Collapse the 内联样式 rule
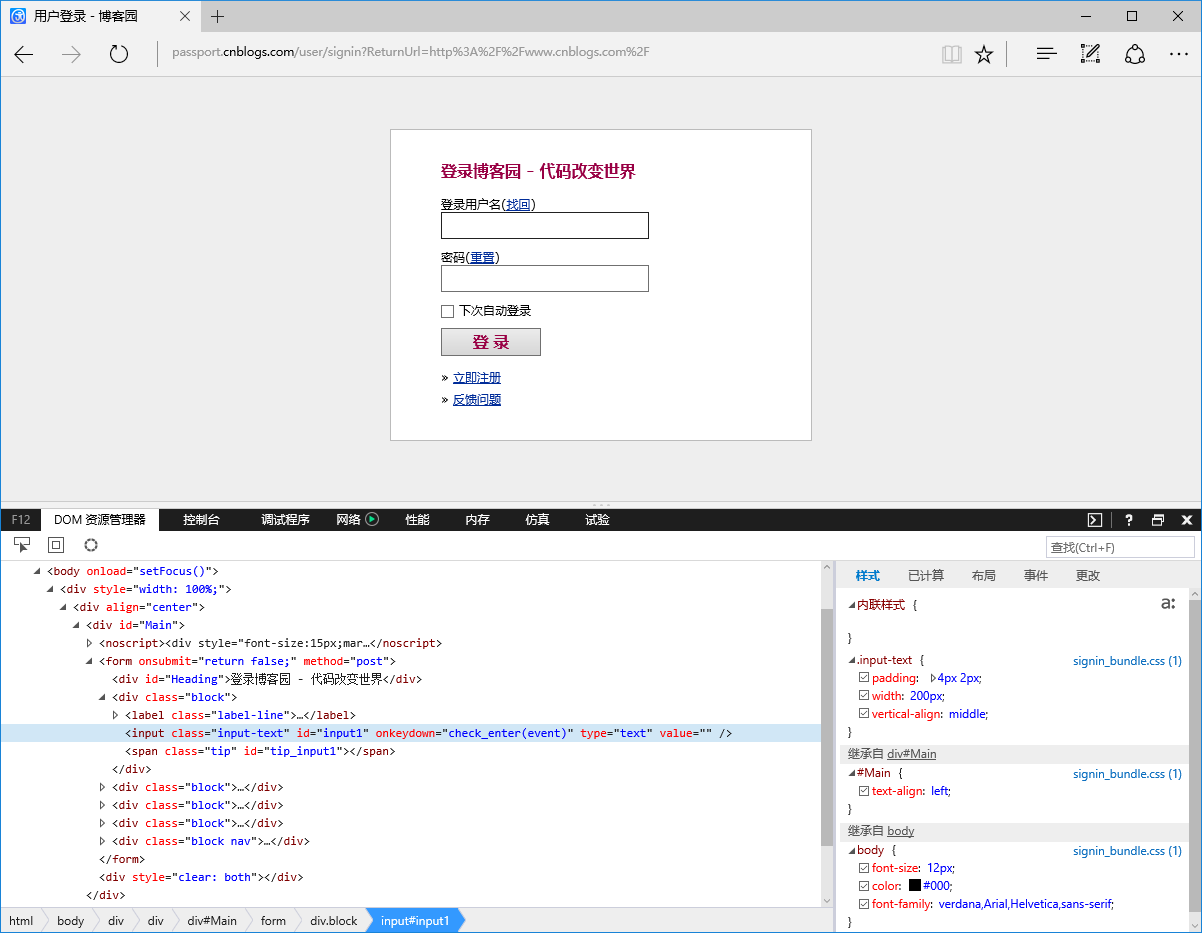The image size is (1202, 933). tap(852, 605)
